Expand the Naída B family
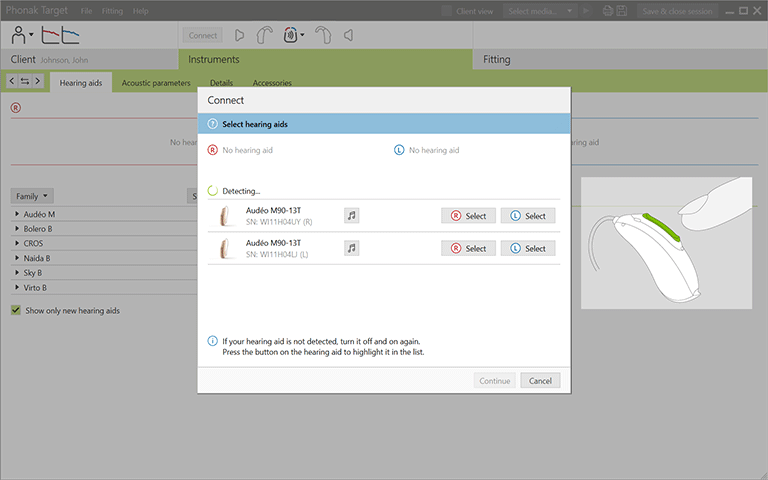The height and width of the screenshot is (480, 768). pyautogui.click(x=18, y=258)
